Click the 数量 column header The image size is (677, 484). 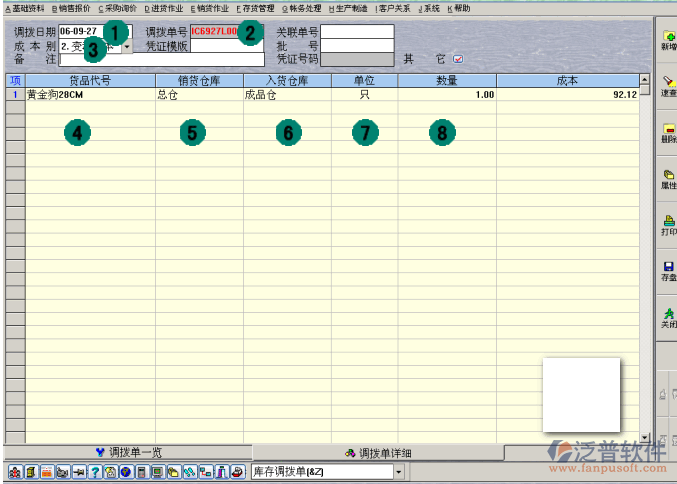pos(447,79)
